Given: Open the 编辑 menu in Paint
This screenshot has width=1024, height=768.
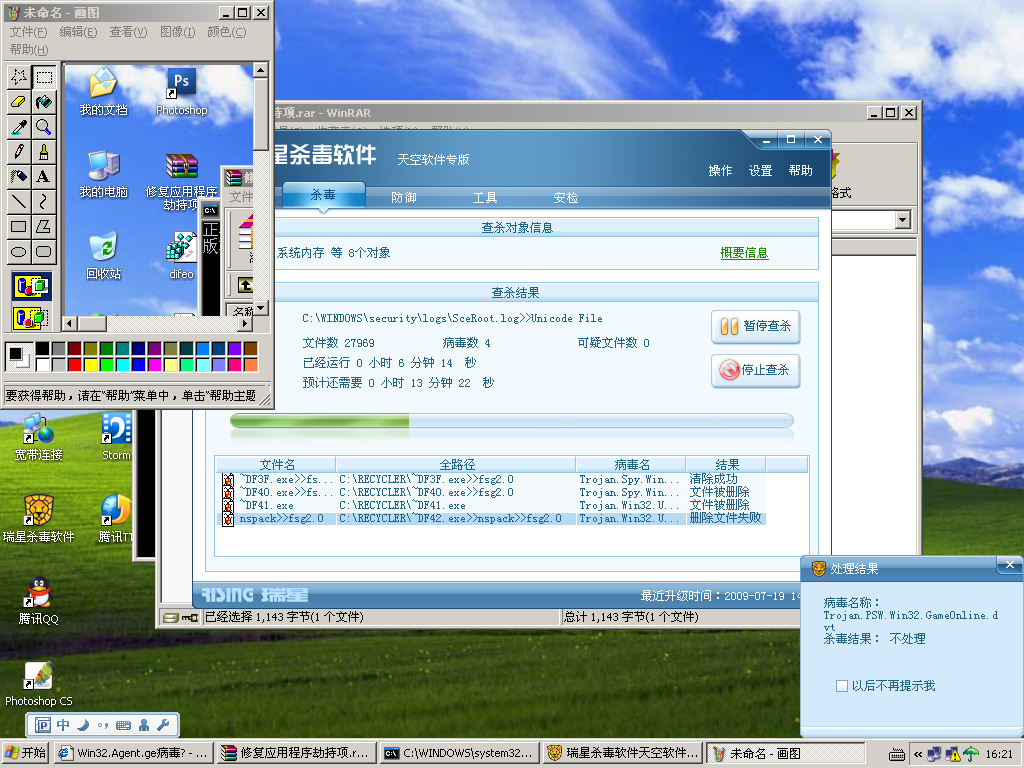Looking at the screenshot, I should click(78, 32).
